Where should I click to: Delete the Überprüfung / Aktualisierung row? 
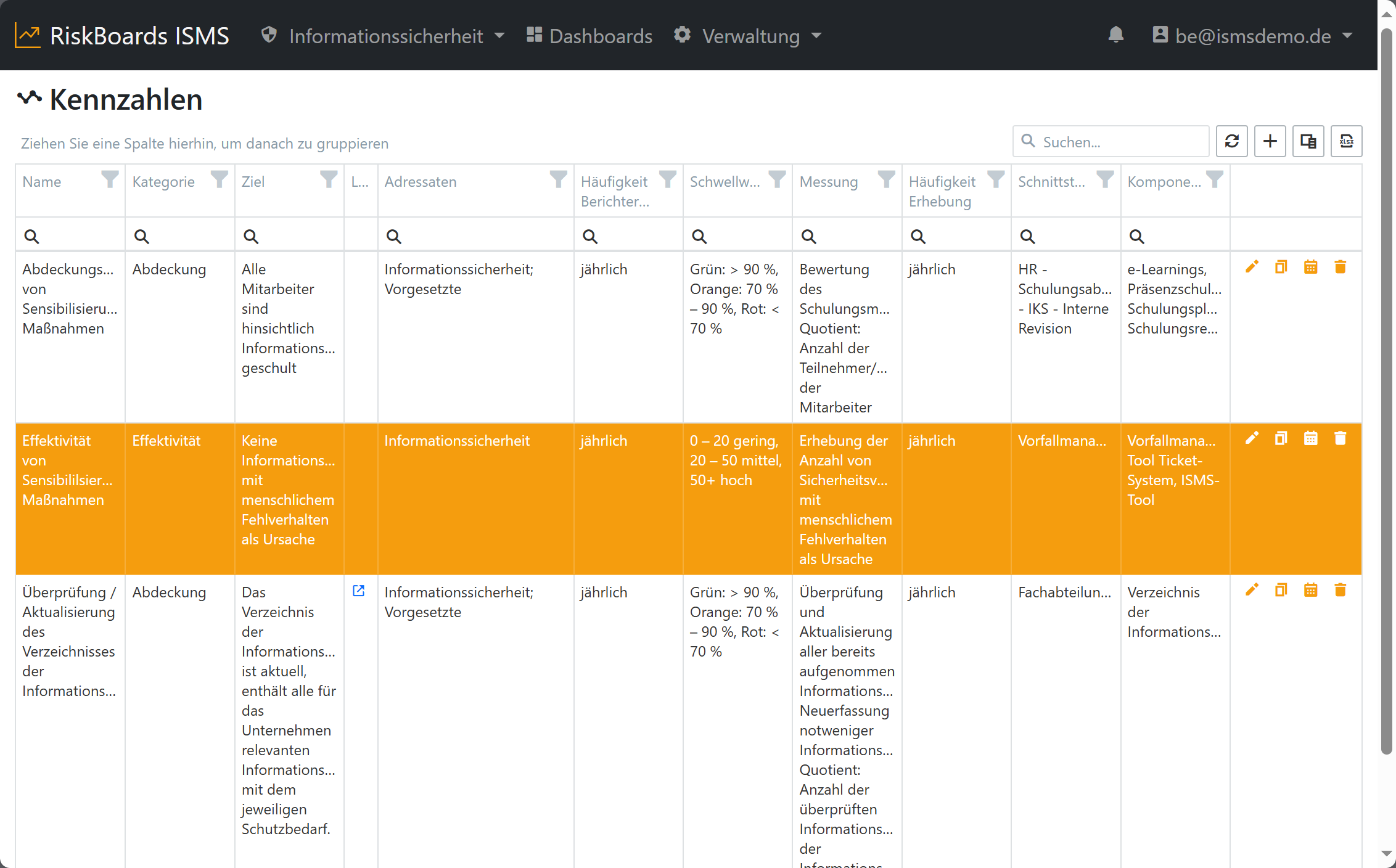[1341, 590]
